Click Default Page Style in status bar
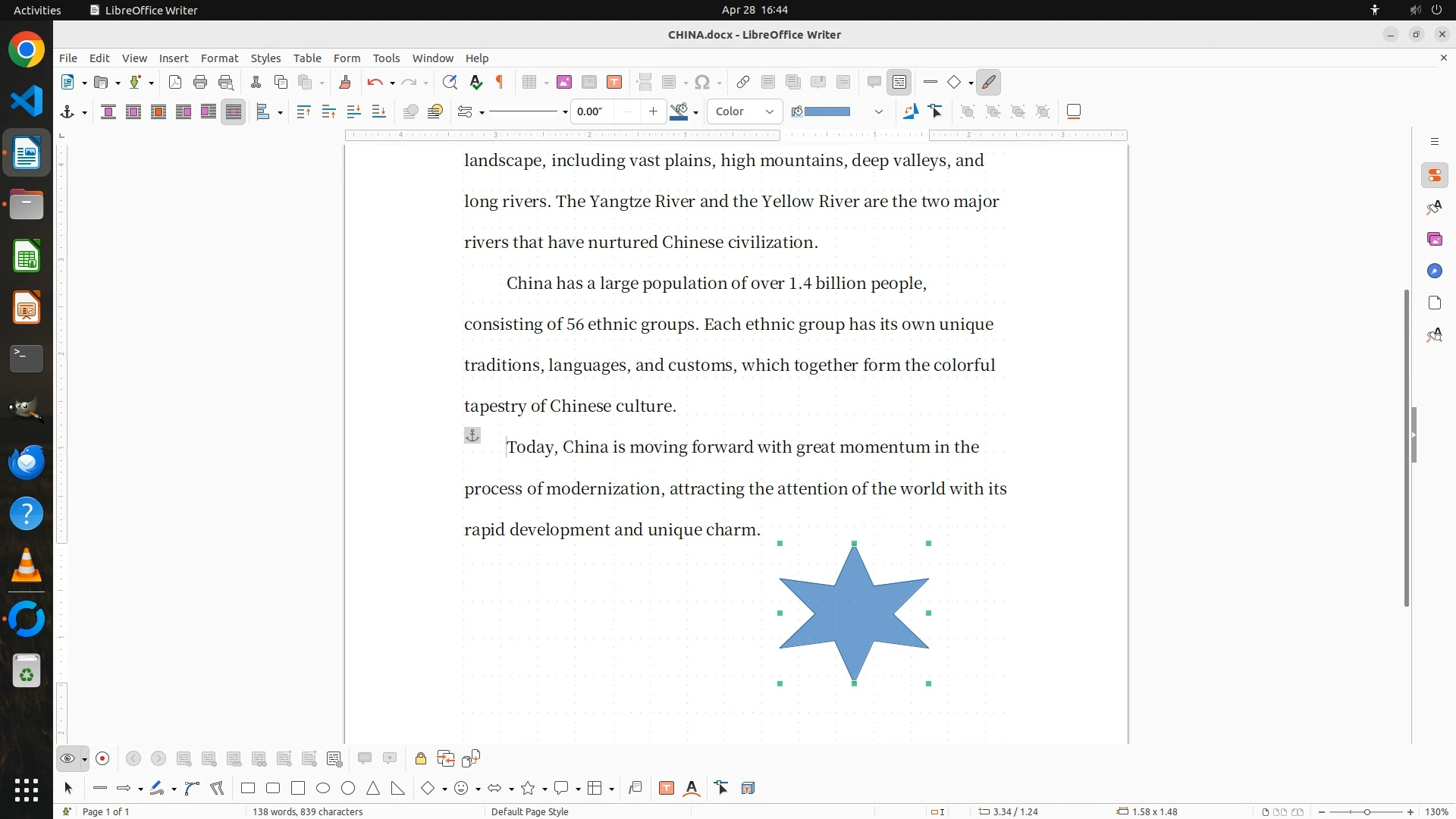This screenshot has width=1456, height=819. (x=529, y=811)
